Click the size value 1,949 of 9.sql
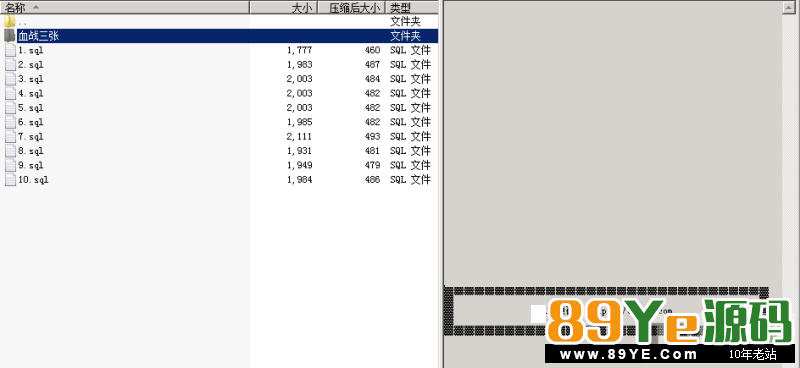 pyautogui.click(x=299, y=165)
